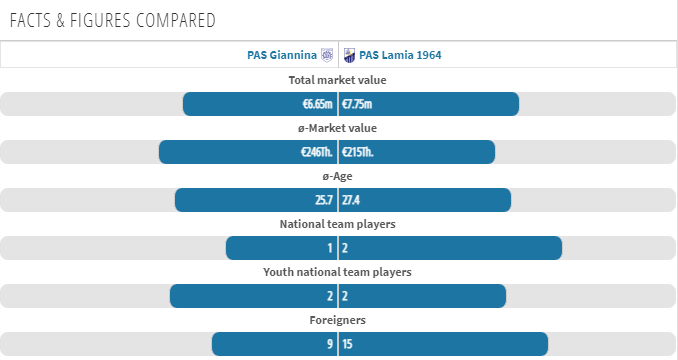Image resolution: width=678 pixels, height=360 pixels.
Task: Click the €6.65m total market value bar
Action: (260, 104)
